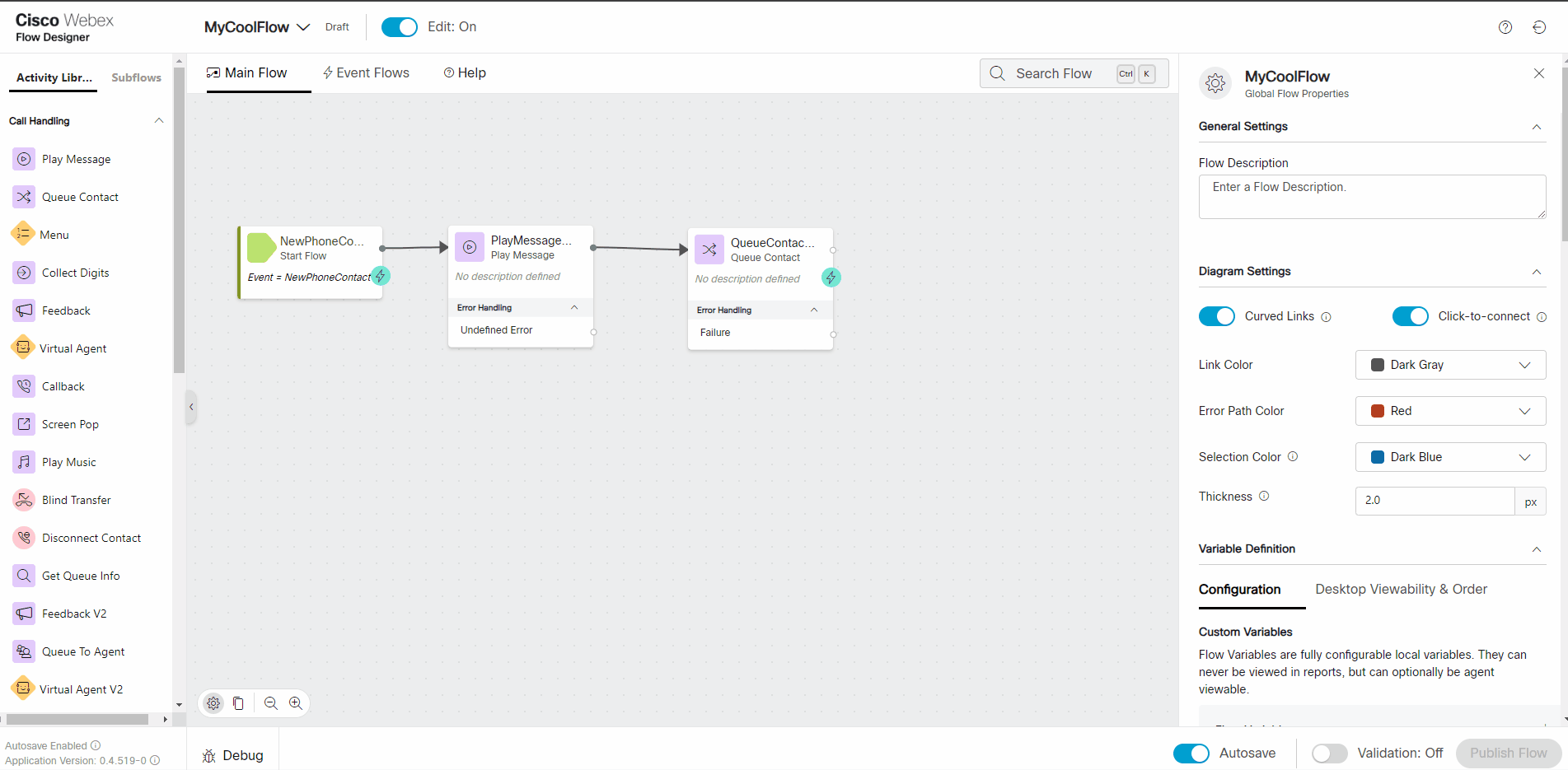
Task: Click the Play Message activity icon
Action: click(x=24, y=159)
